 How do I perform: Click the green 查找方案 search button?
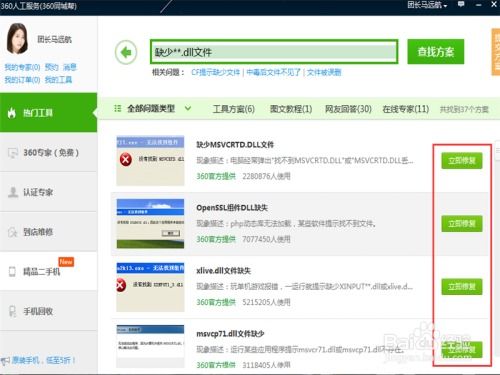click(x=436, y=52)
